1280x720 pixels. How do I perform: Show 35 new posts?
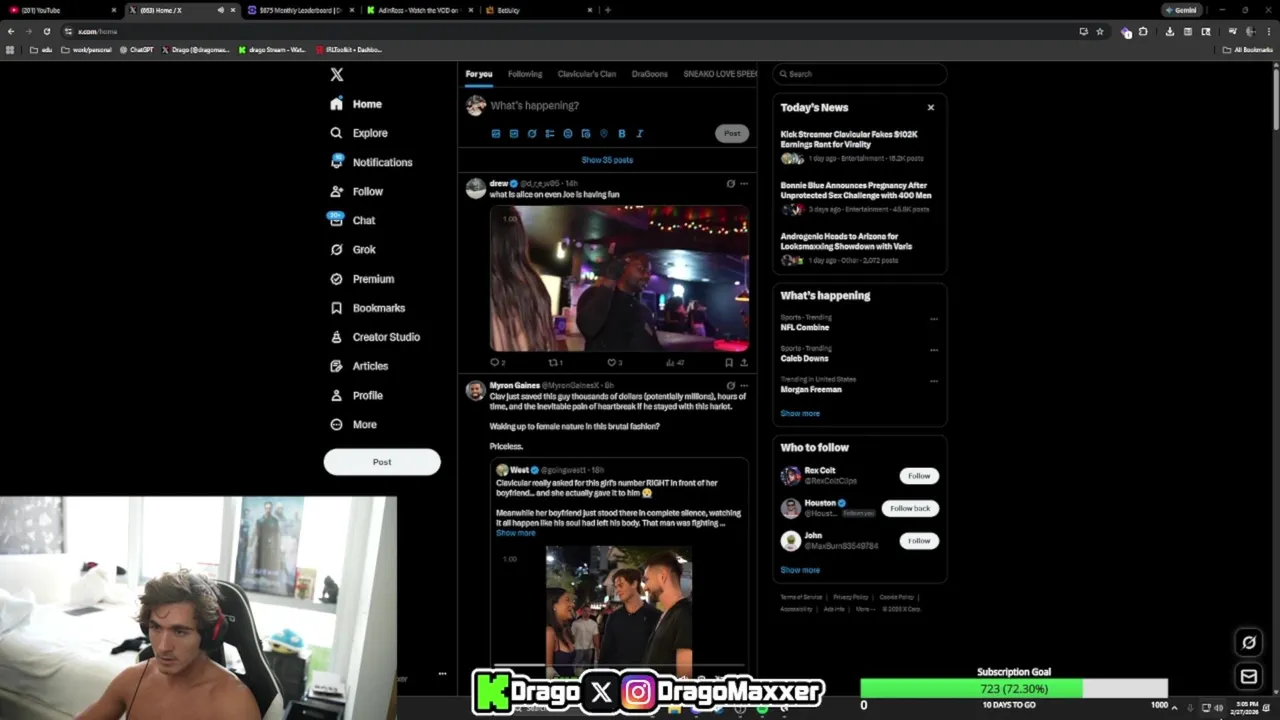coord(607,160)
